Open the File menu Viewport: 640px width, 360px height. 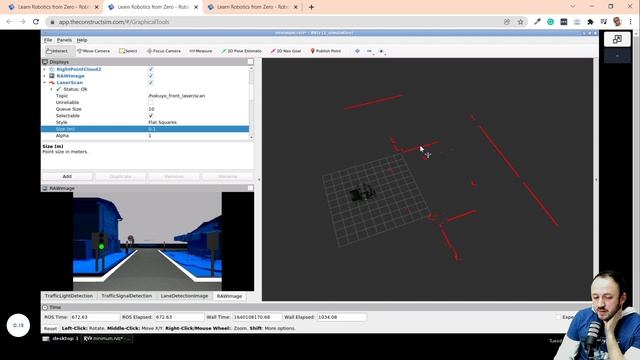click(48, 40)
